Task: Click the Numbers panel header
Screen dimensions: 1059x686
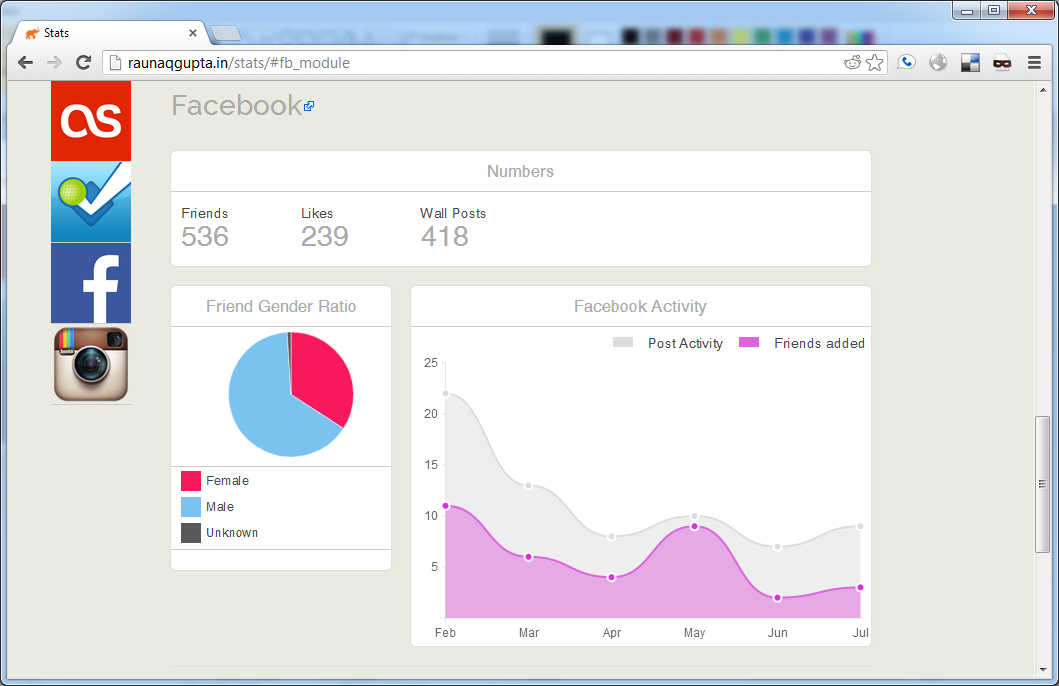Action: (x=521, y=172)
